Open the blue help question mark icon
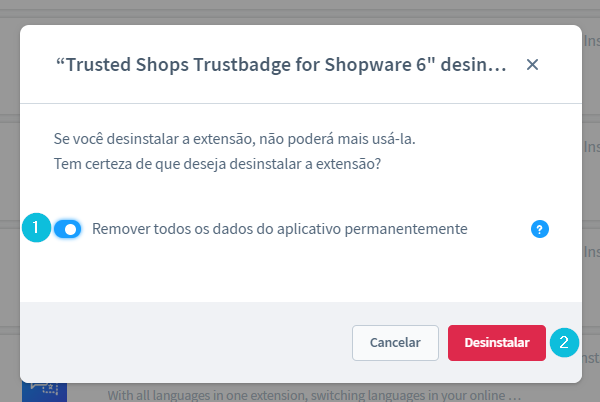Viewport: 600px width, 402px height. pyautogui.click(x=540, y=229)
